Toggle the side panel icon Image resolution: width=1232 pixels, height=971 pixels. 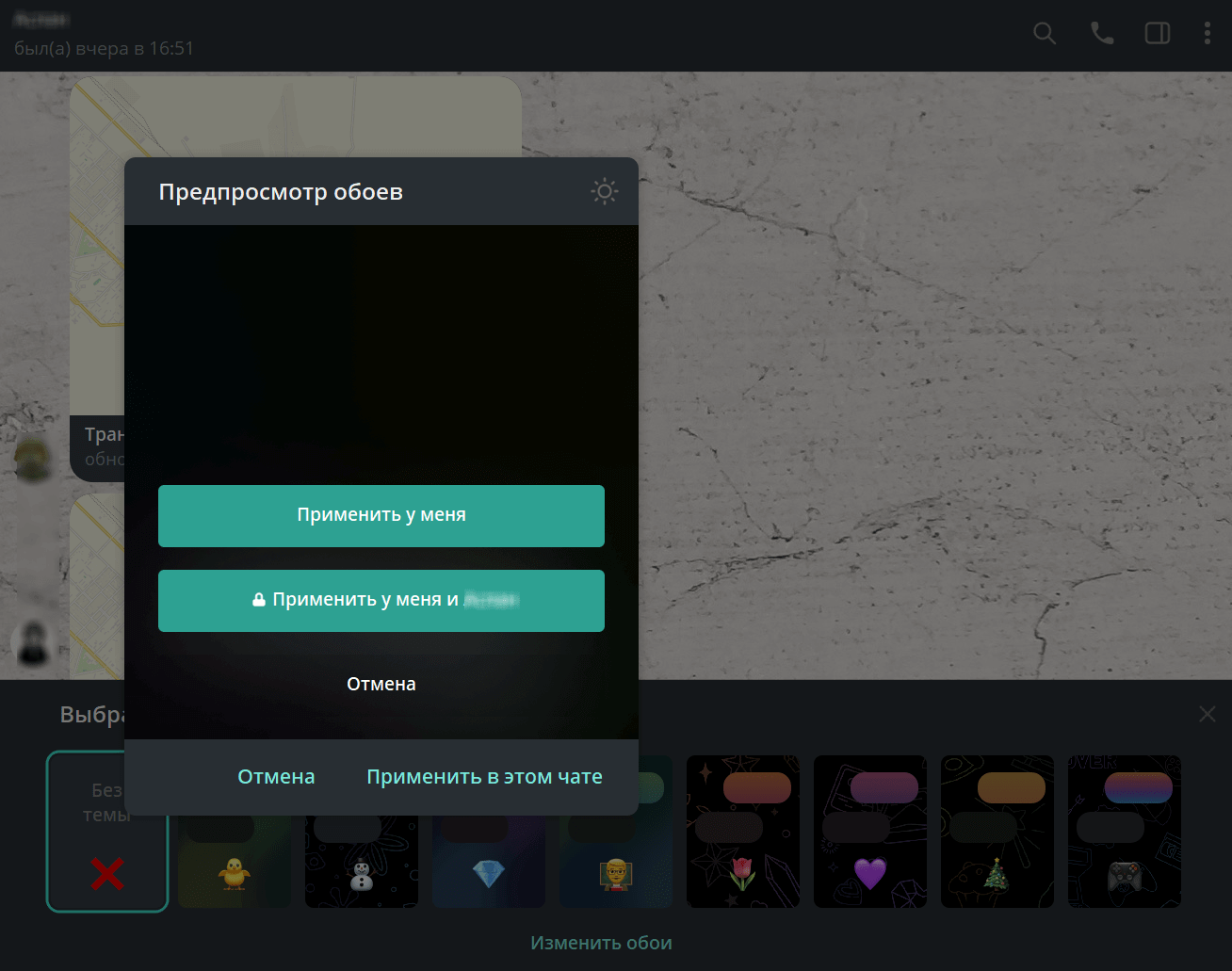coord(1158,34)
